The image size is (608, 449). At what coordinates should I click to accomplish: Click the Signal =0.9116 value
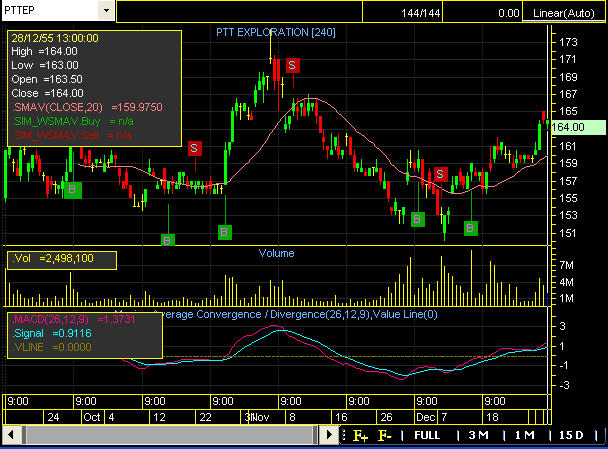pyautogui.click(x=52, y=333)
